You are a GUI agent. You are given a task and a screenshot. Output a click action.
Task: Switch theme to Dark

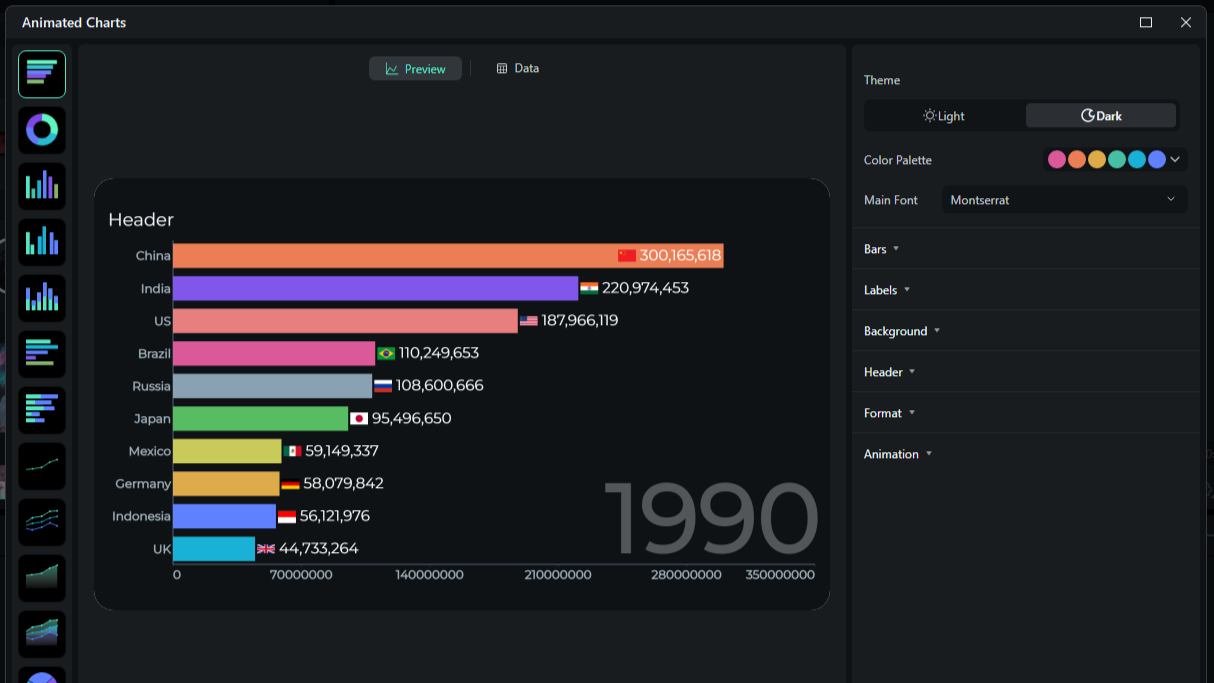click(x=1101, y=116)
